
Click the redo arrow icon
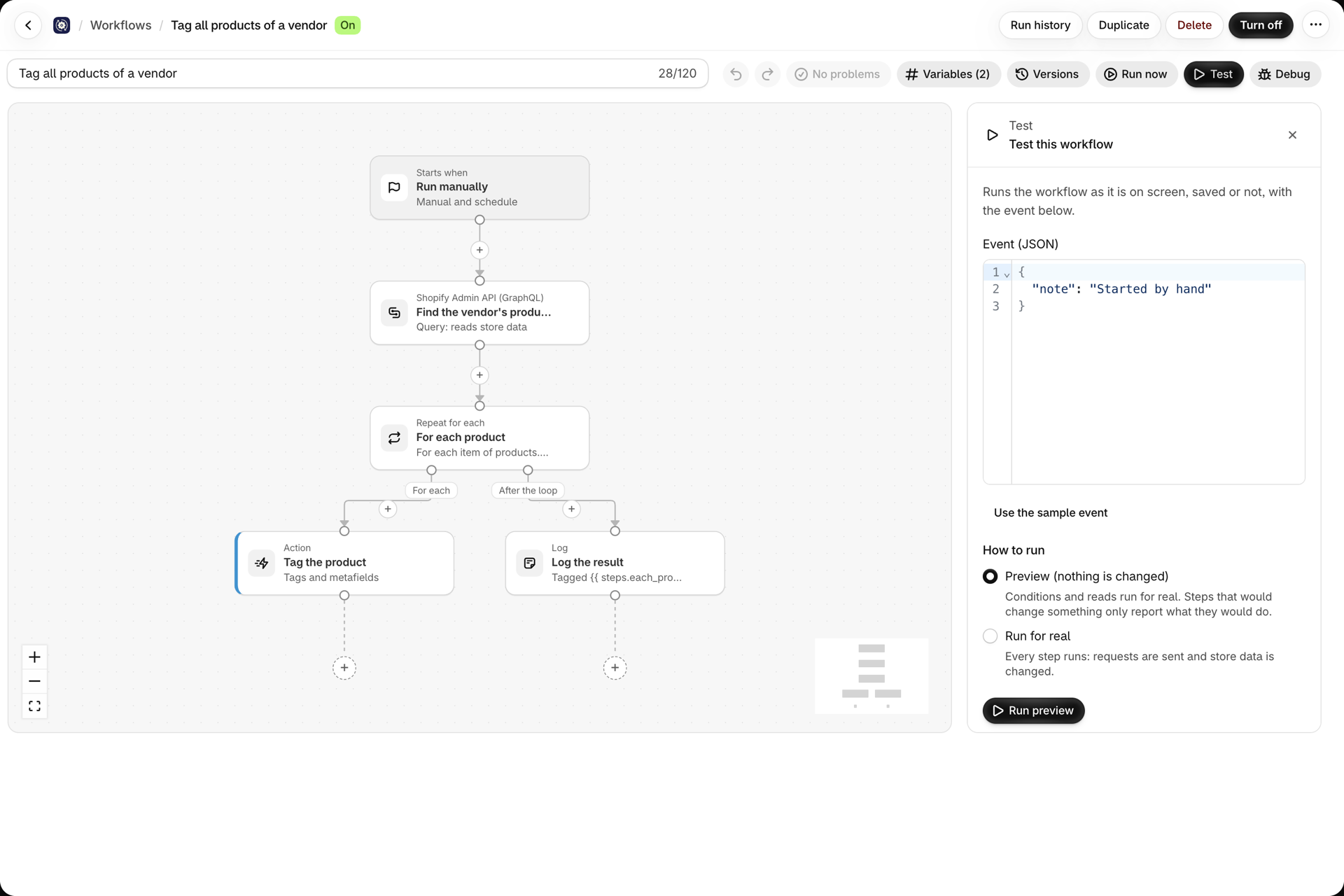pos(767,74)
